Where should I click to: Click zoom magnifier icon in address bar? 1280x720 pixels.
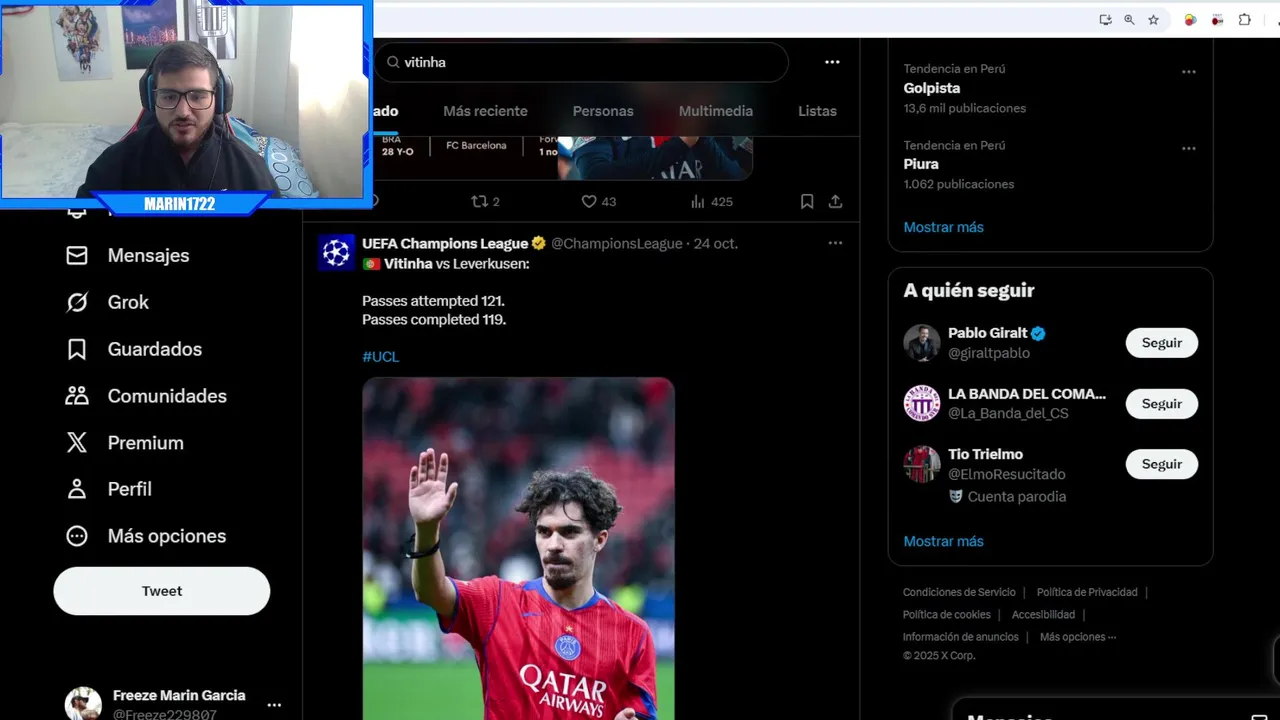point(1129,19)
